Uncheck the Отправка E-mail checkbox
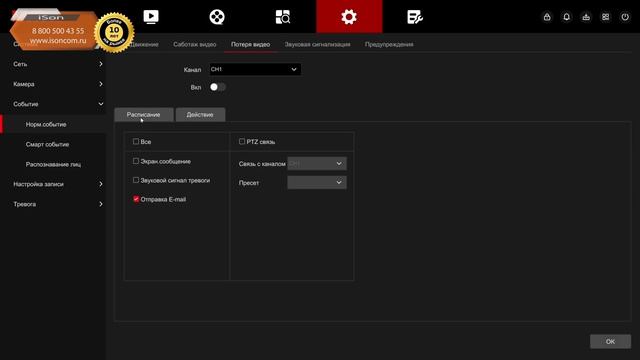This screenshot has width=640, height=360. pos(136,199)
